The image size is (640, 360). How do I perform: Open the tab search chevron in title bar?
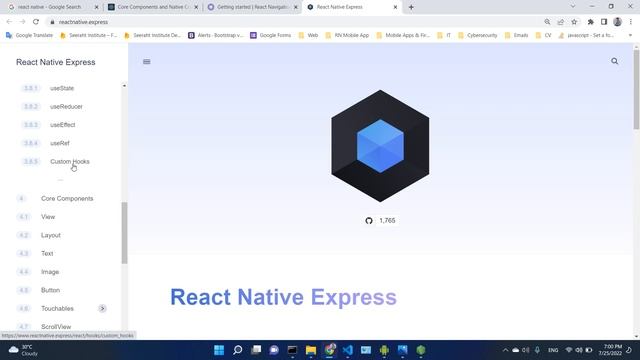point(573,7)
